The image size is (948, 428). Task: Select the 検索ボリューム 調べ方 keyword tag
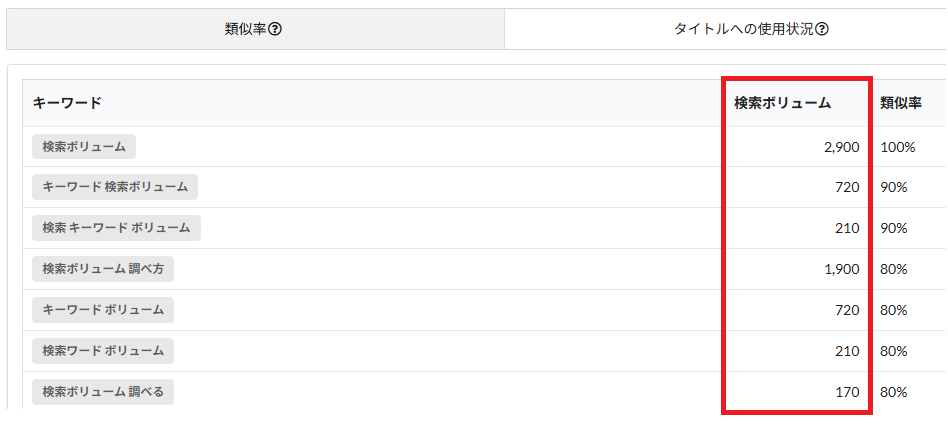pos(103,269)
